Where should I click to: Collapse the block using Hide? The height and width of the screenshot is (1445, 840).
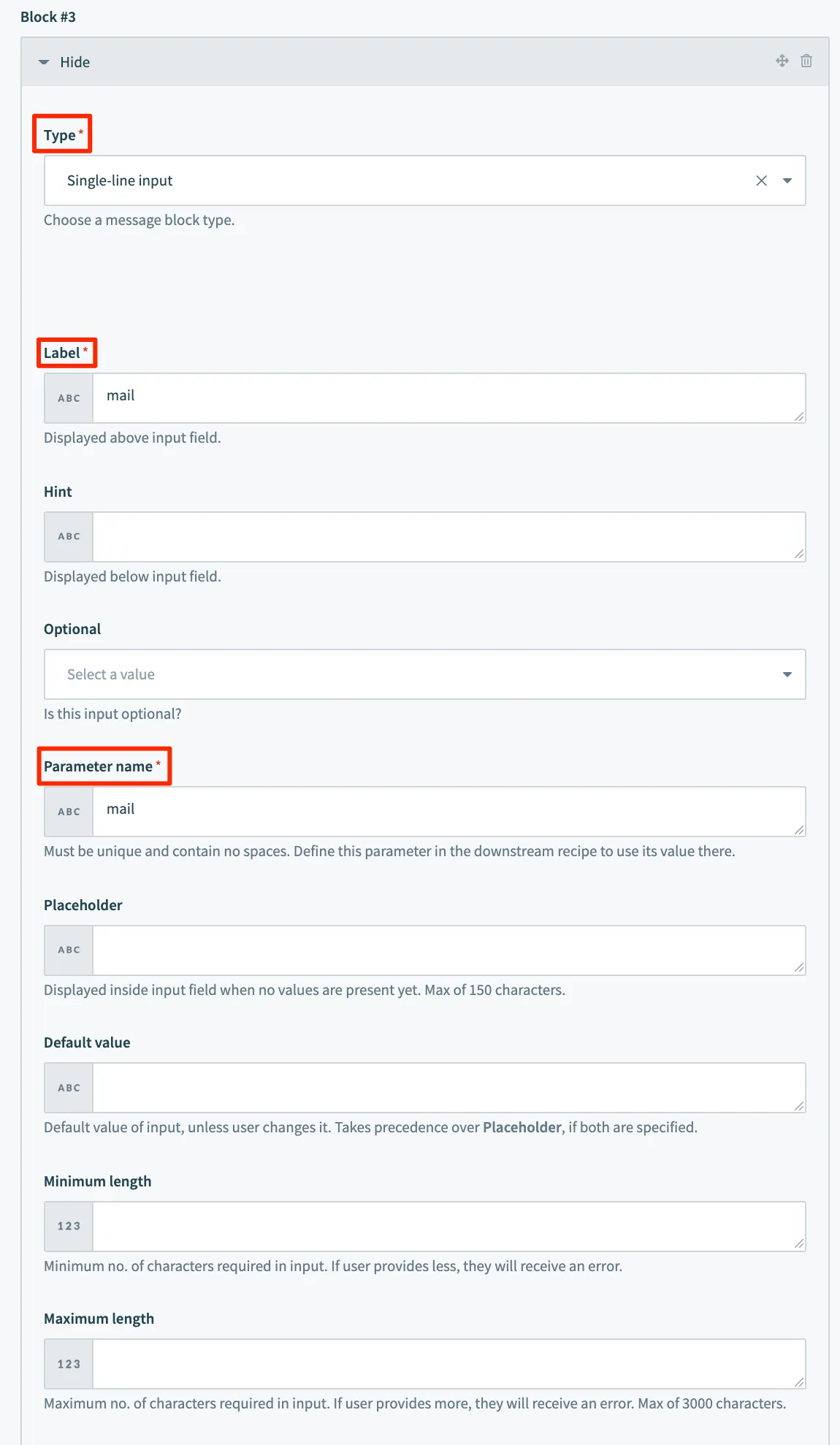(64, 62)
